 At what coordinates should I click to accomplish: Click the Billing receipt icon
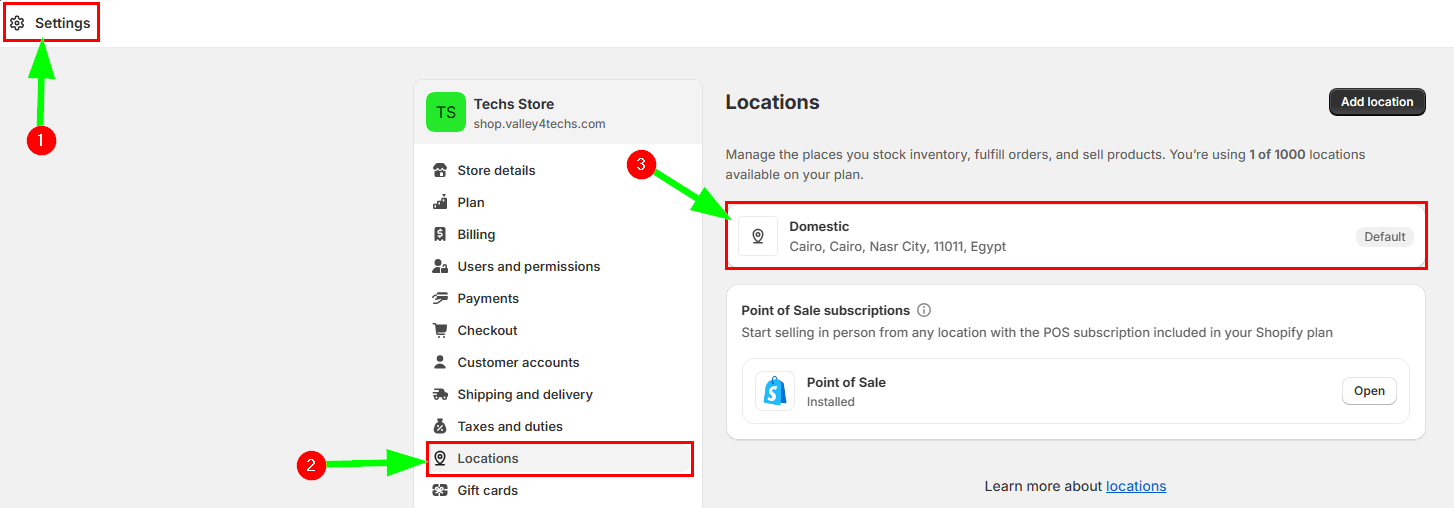440,235
